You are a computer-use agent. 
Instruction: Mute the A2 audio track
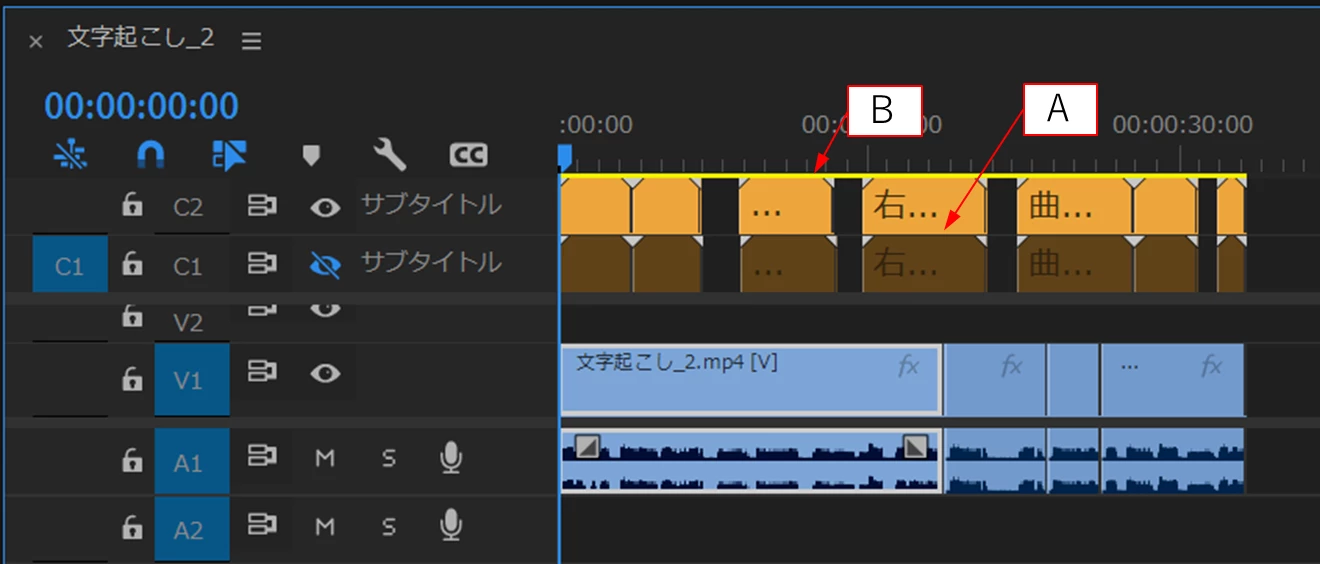[x=324, y=526]
